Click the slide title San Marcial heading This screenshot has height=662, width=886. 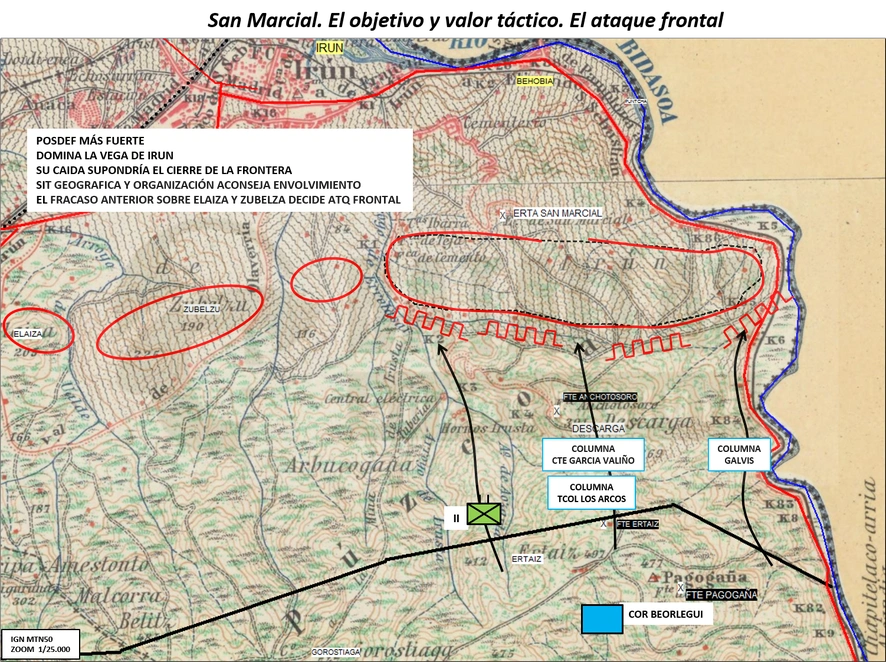click(x=465, y=20)
